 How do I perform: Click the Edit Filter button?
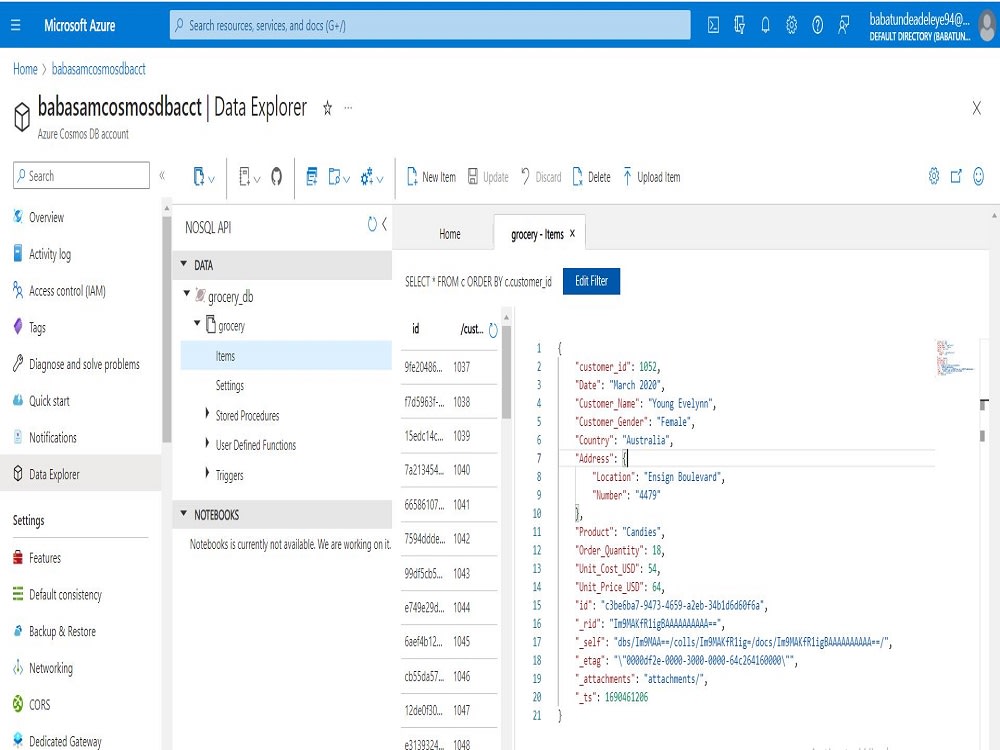click(591, 281)
